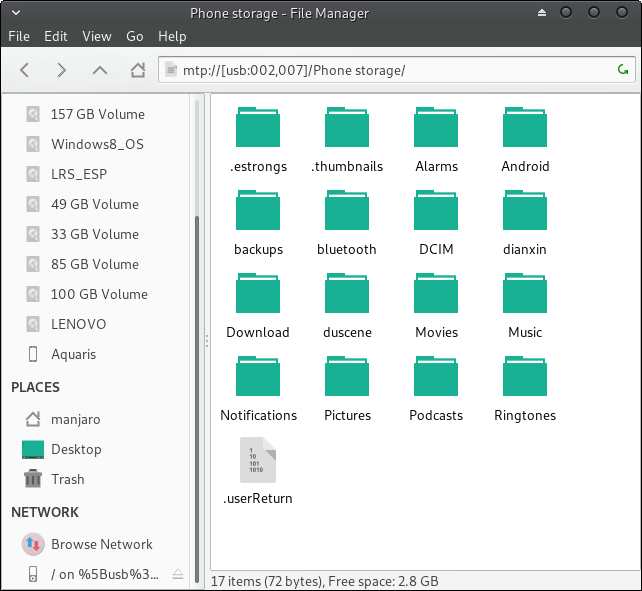Click the Go menu

tap(135, 36)
